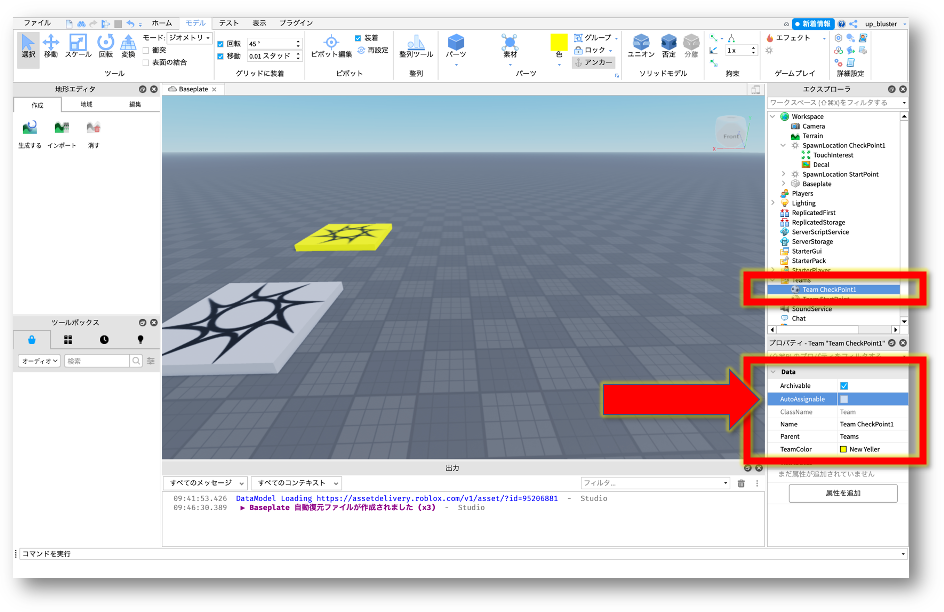Click the terrain clear icon with red mark

tap(93, 128)
